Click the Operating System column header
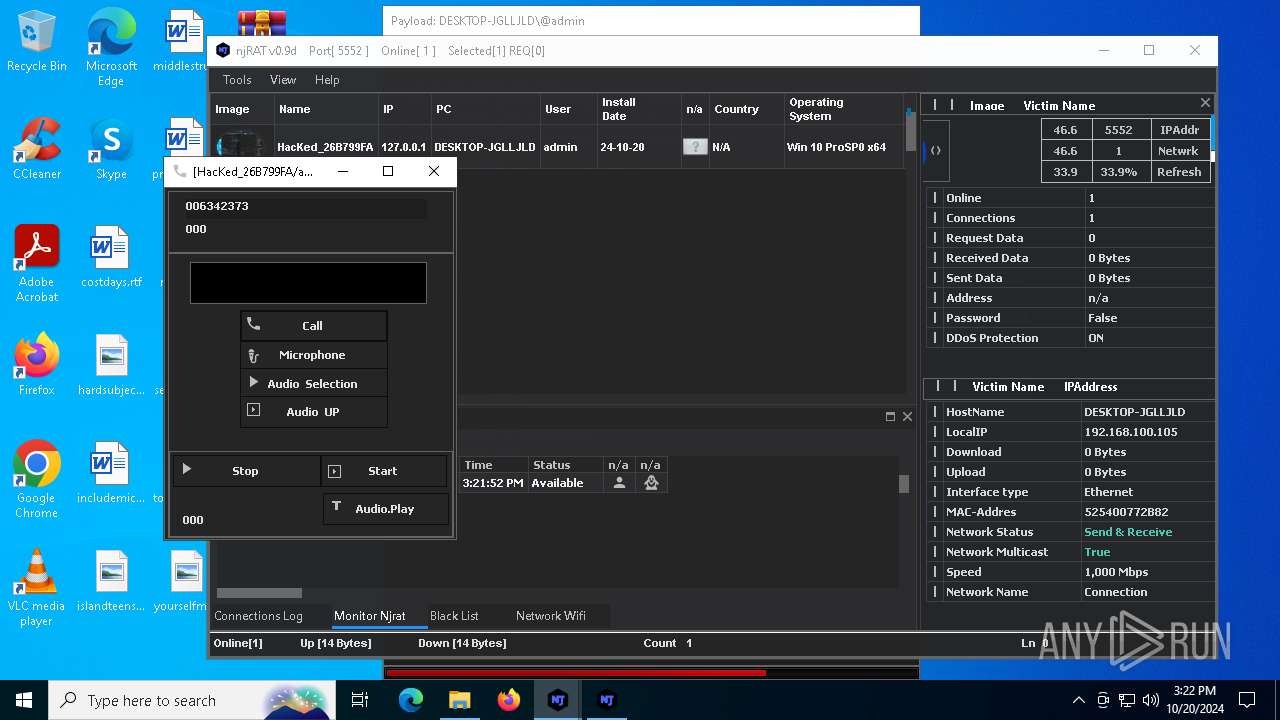 pyautogui.click(x=843, y=109)
